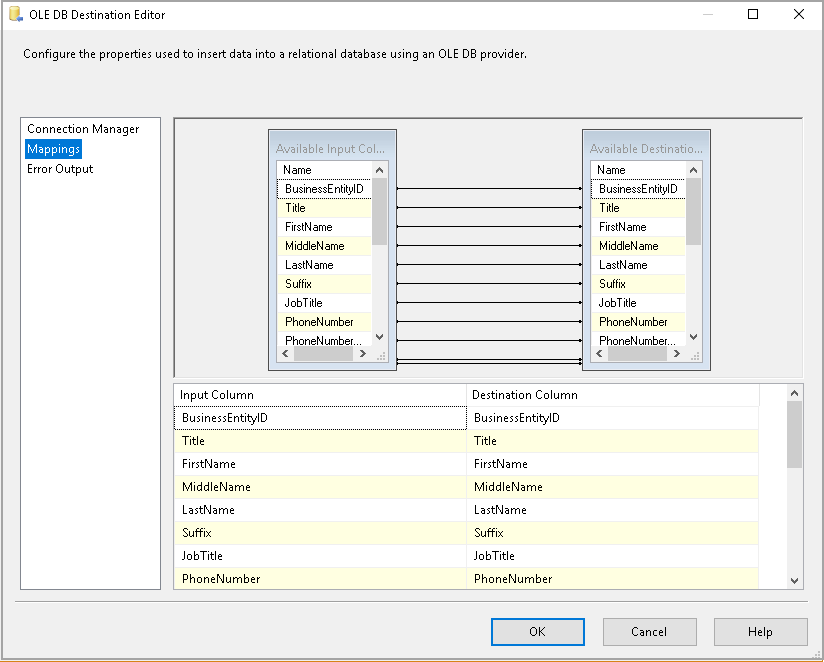Dismiss the dialog using Cancel
824x662 pixels.
649,631
